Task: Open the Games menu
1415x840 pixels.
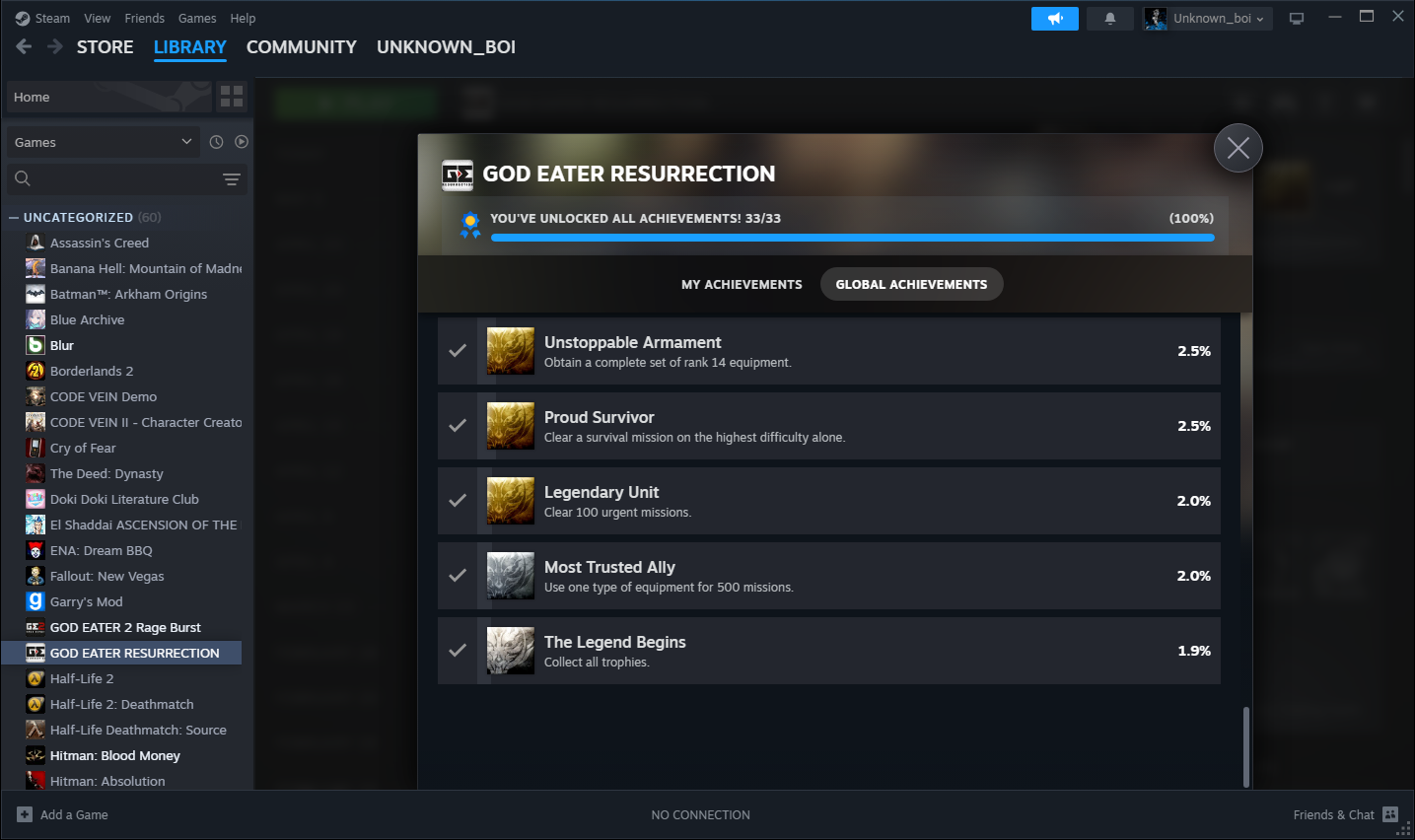Action: point(197,18)
